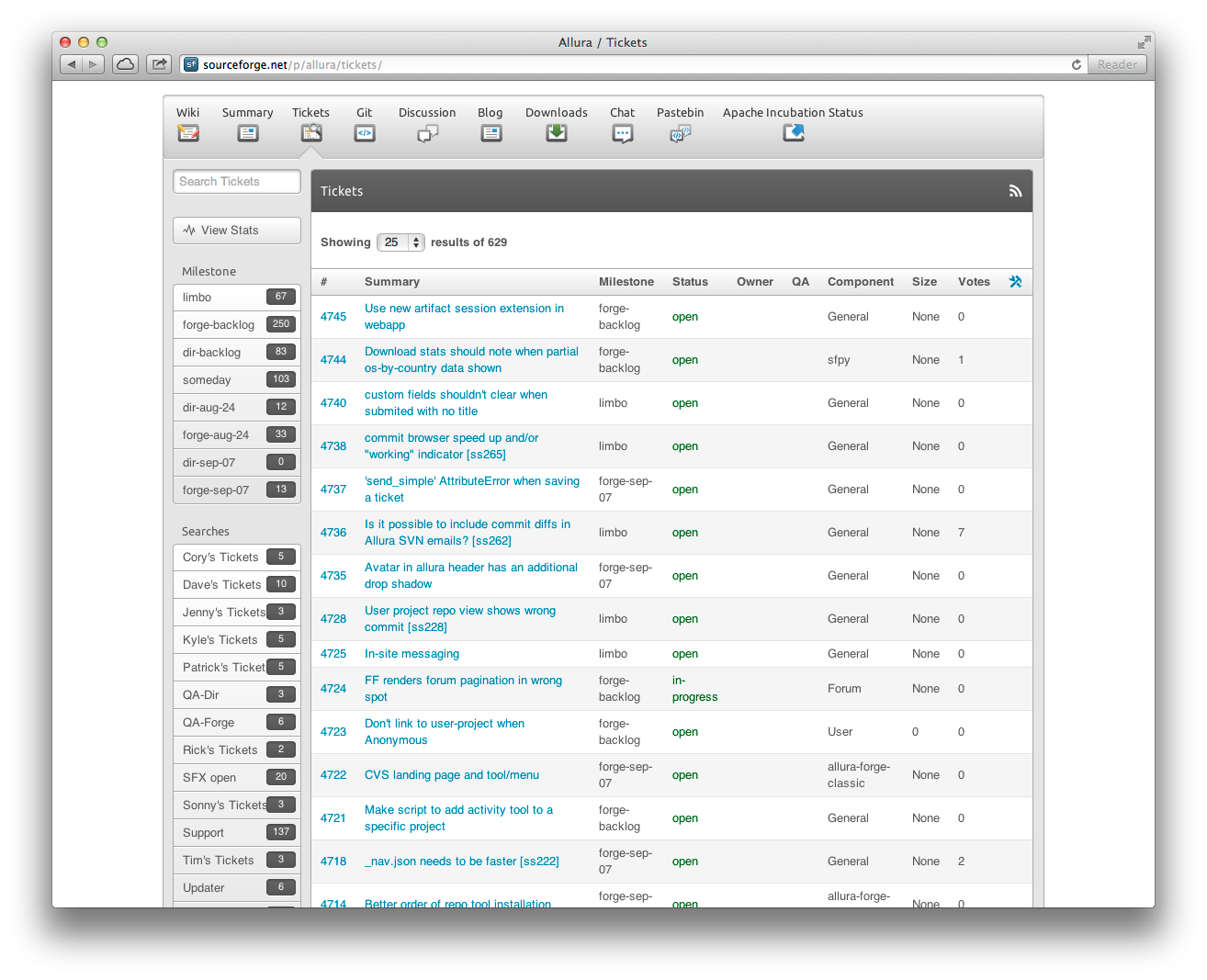Filter by the dir-backlog milestone

[x=237, y=353]
